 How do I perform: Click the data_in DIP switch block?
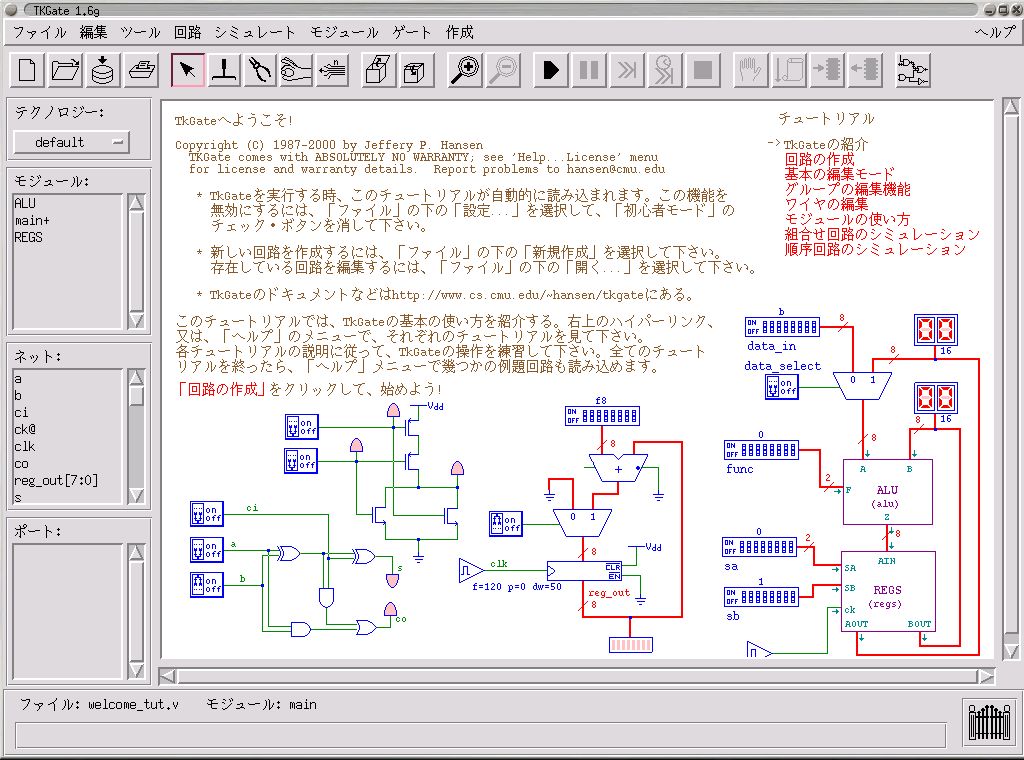[x=782, y=326]
